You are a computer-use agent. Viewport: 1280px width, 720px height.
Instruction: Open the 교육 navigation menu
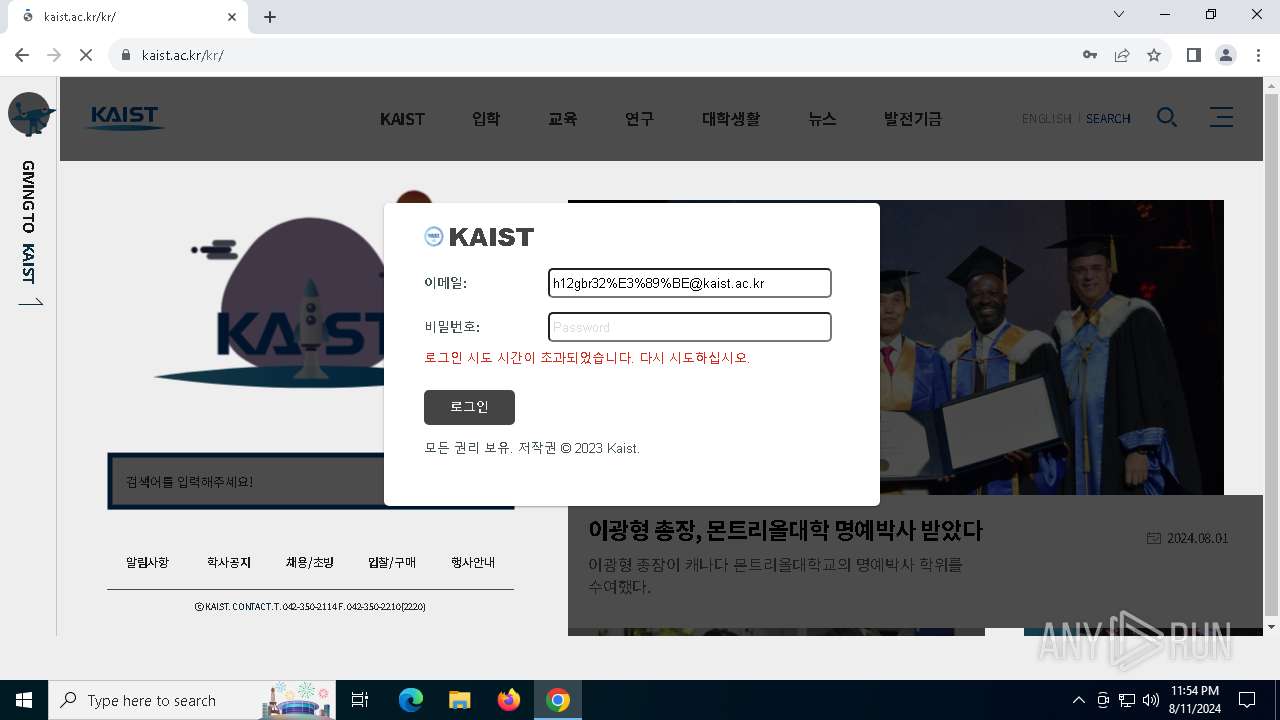click(563, 119)
